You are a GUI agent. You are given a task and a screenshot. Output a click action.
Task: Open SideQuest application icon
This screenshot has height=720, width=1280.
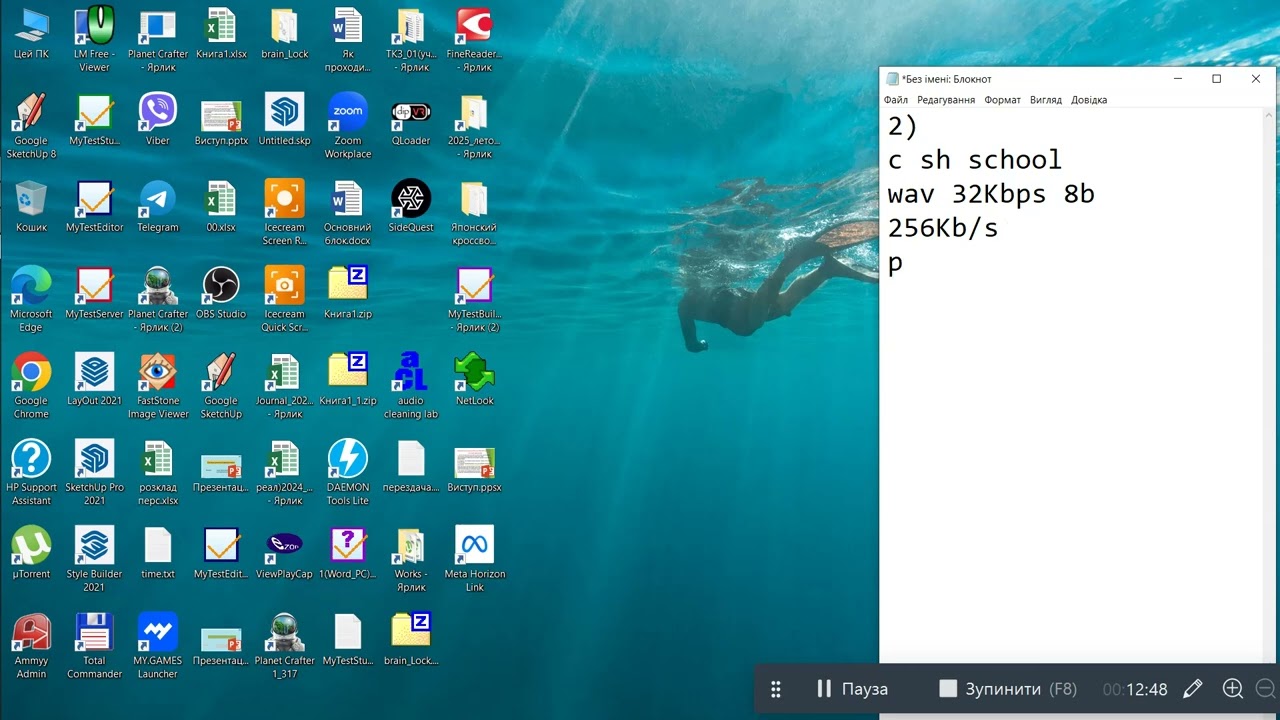click(411, 206)
